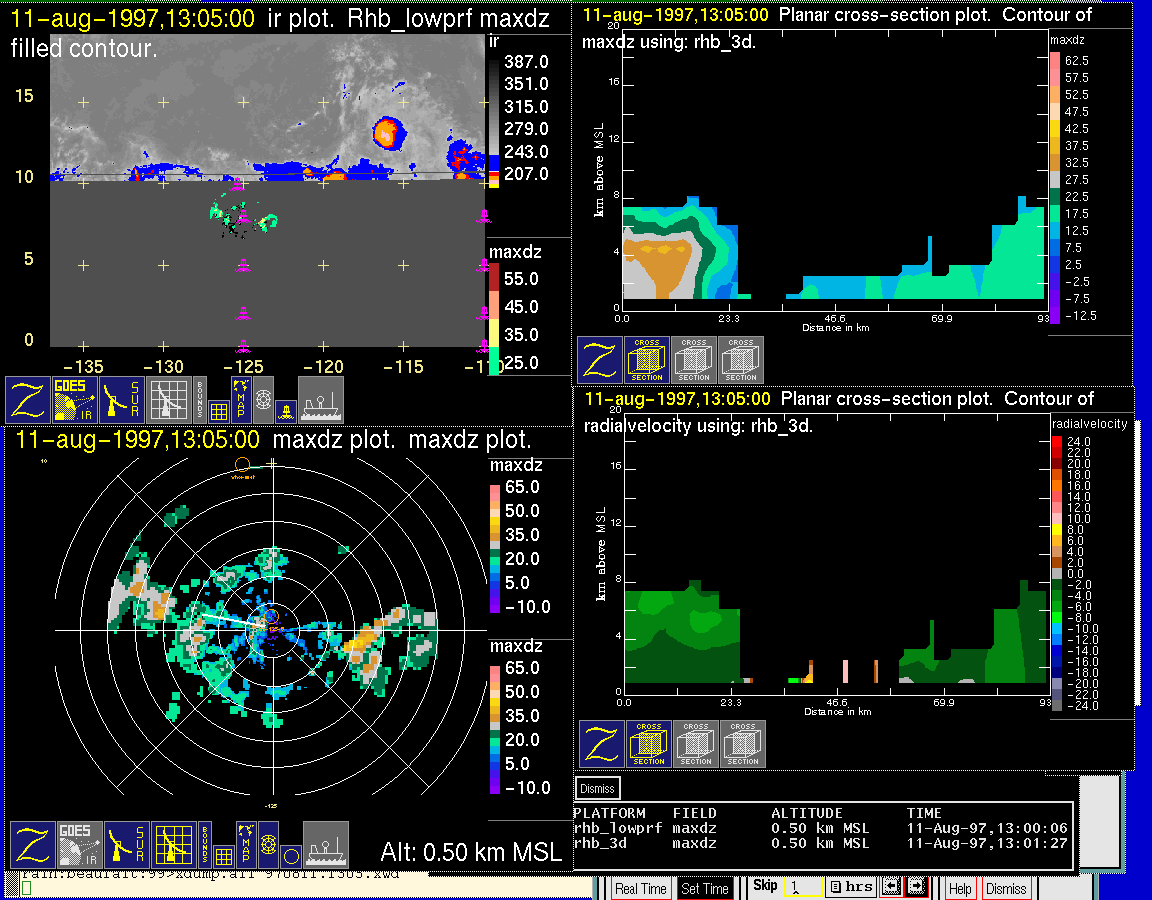Screen dimensions: 1152x900
Task: Select the radar grid icon in bottom-left toolbar
Action: pyautogui.click(x=171, y=845)
